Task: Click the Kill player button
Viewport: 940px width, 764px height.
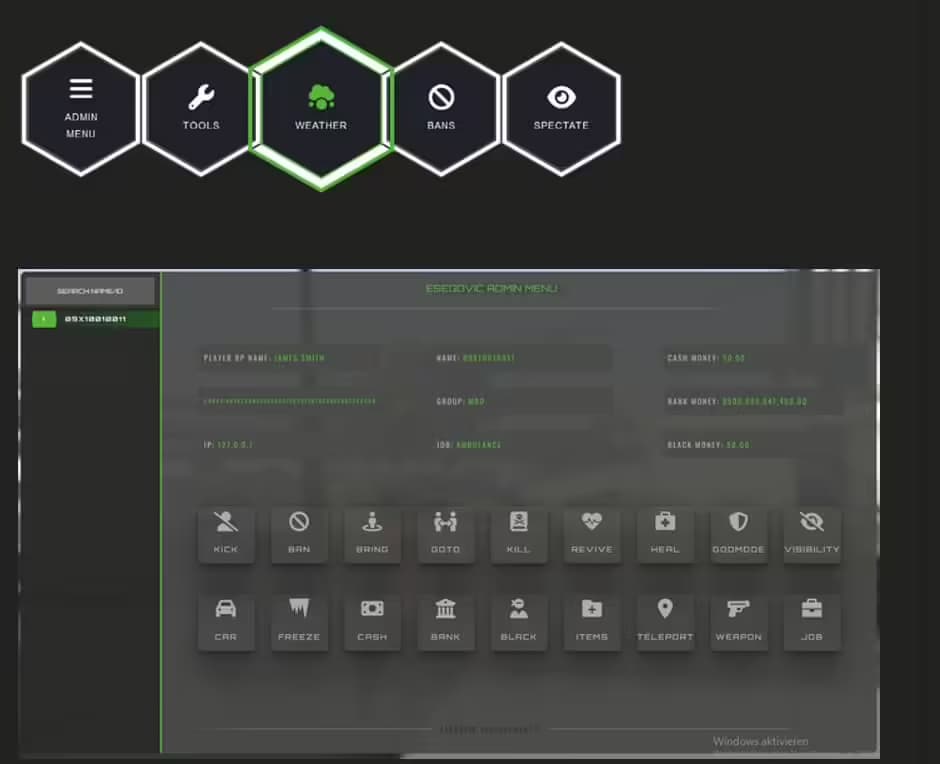Action: 519,533
